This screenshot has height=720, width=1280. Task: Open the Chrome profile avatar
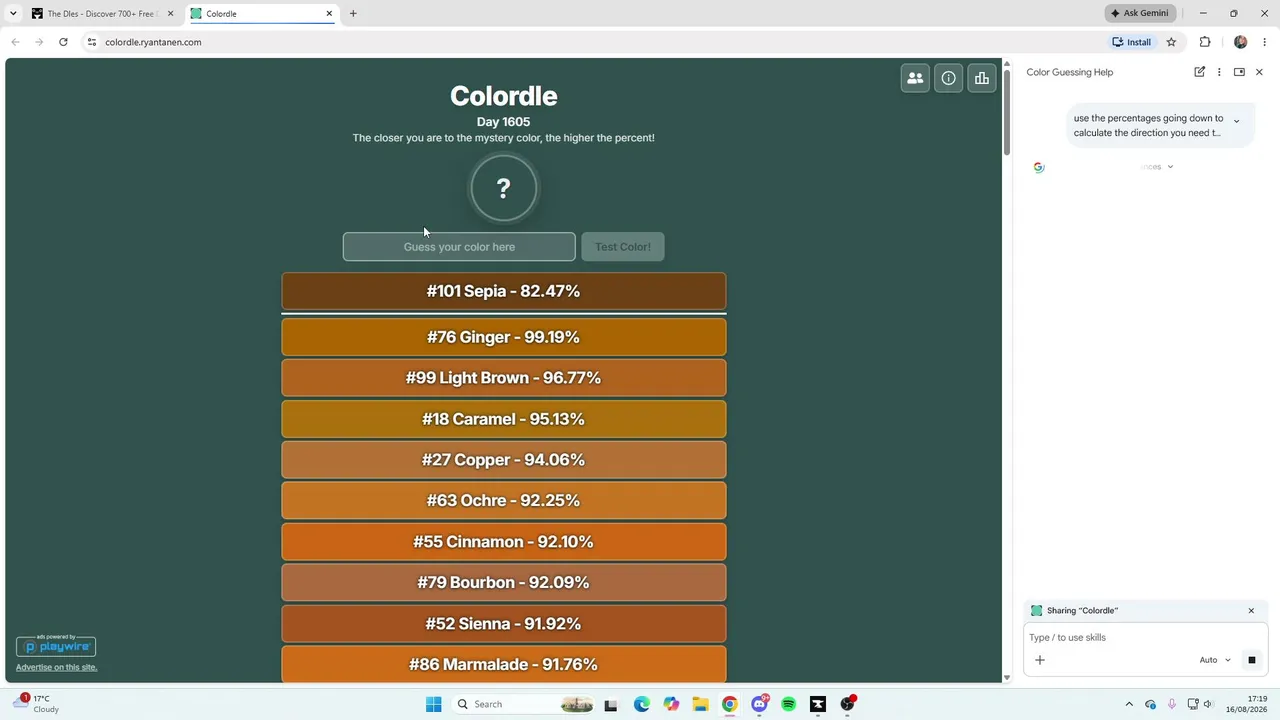click(1240, 42)
